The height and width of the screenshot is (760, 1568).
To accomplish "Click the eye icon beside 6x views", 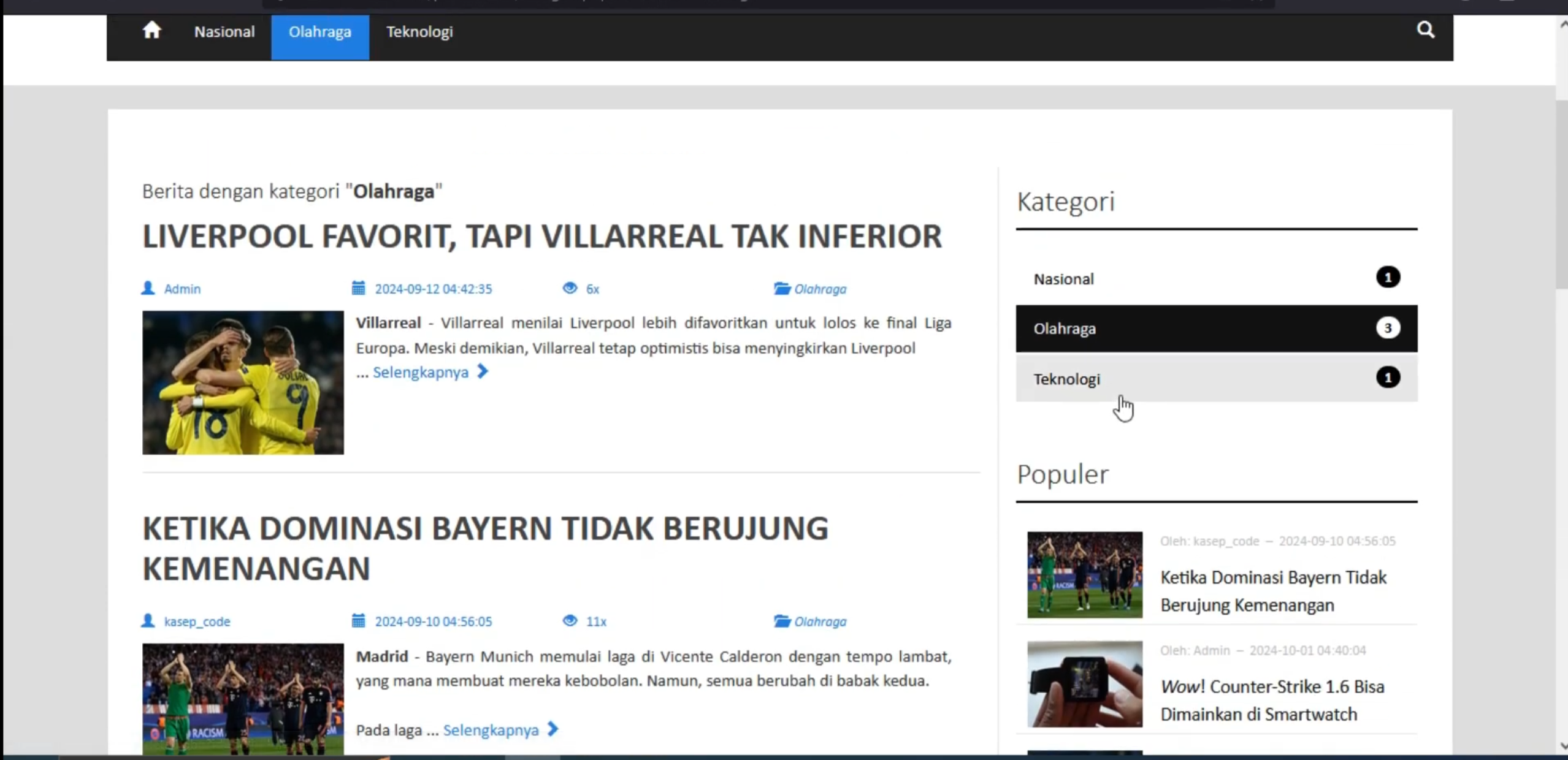I will (x=570, y=288).
